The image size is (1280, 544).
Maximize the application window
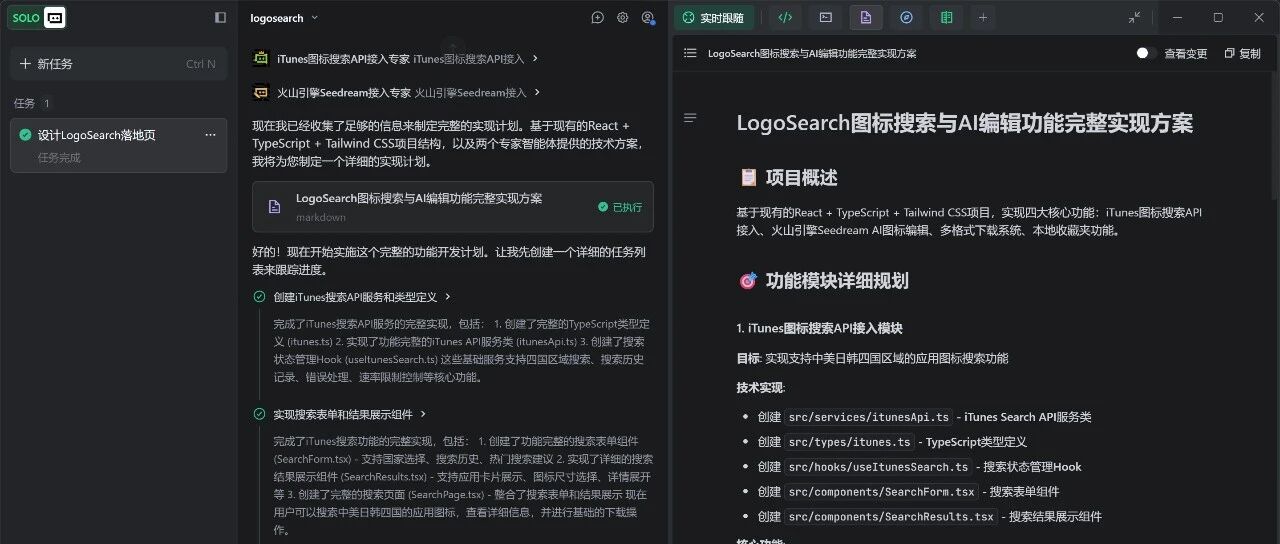(x=1218, y=17)
